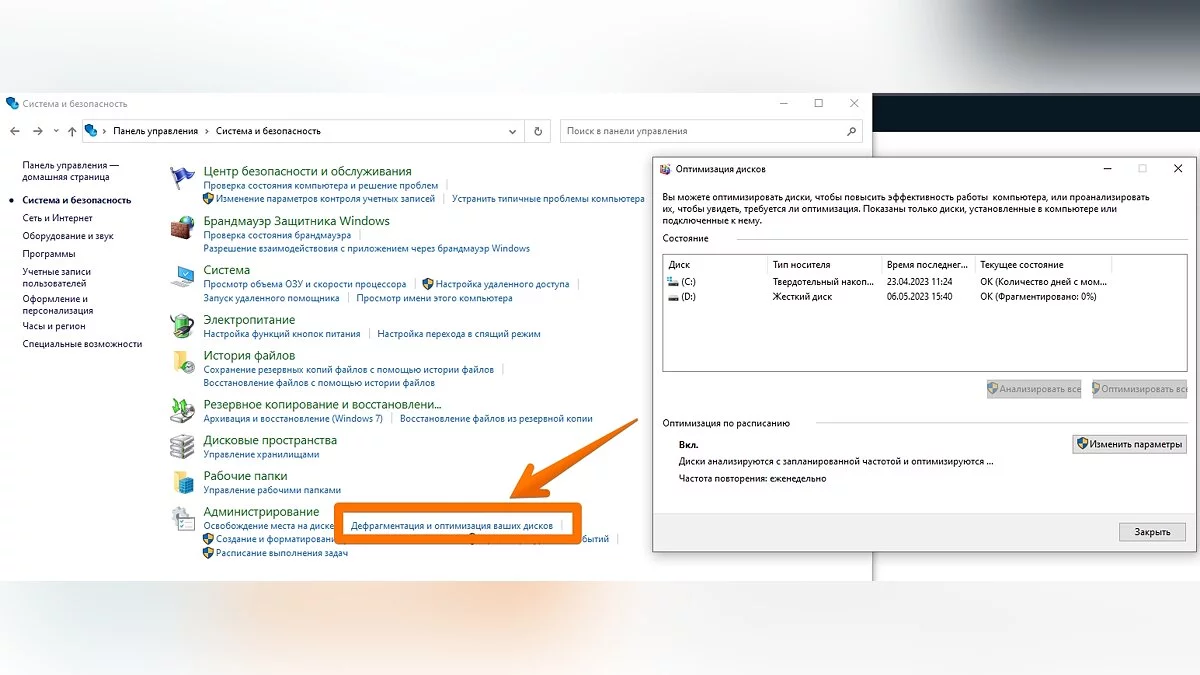Click the File History folder icon
Screen dimensions: 1200x675
pyautogui.click(x=182, y=362)
